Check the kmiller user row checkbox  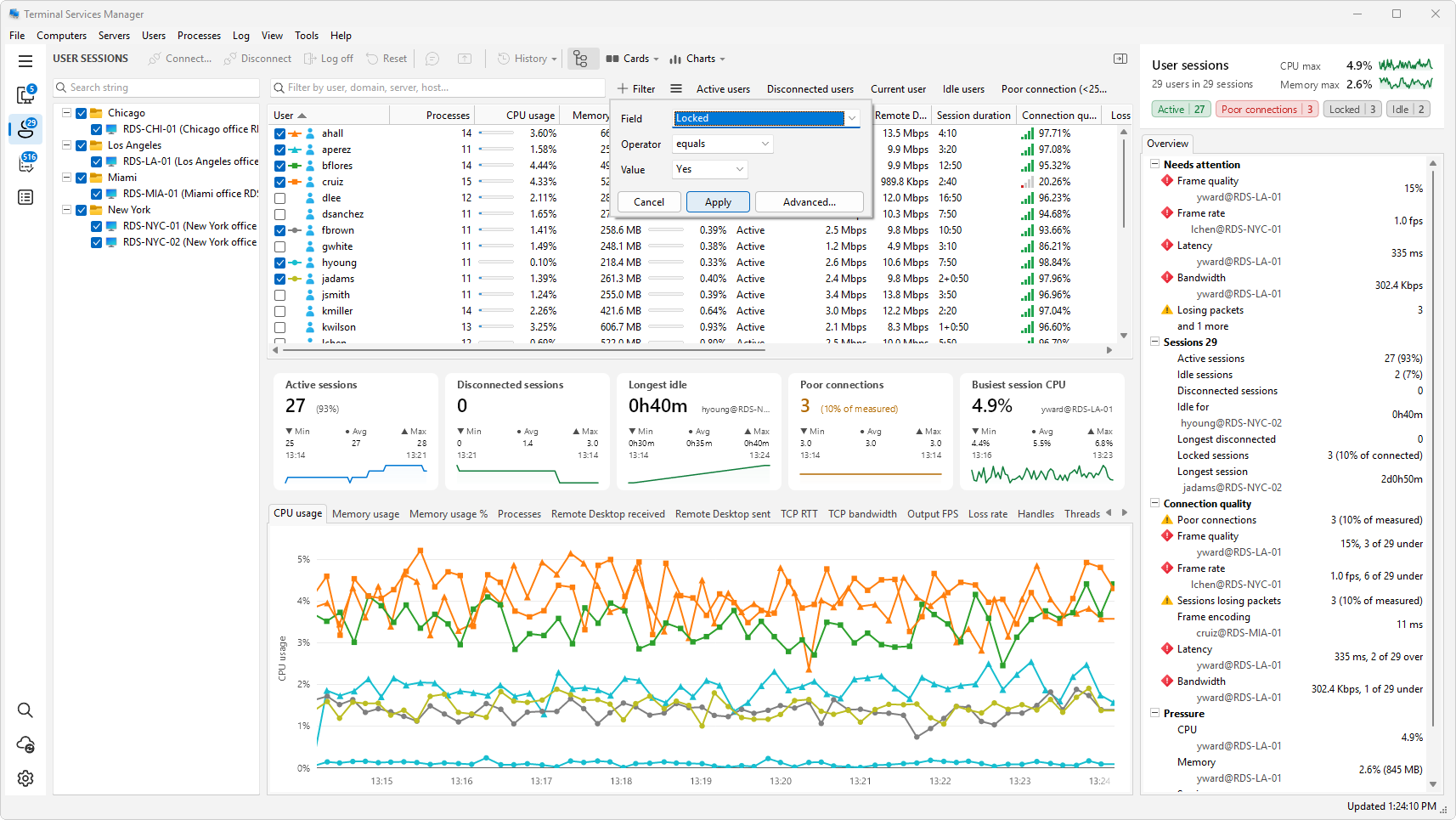[279, 311]
